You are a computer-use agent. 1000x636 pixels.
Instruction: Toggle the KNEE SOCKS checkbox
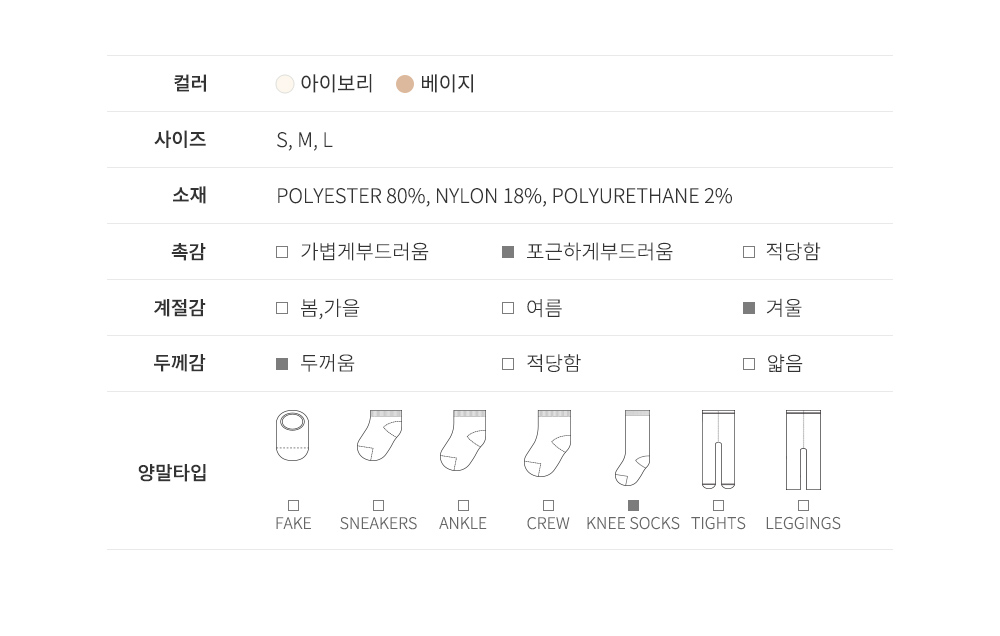tap(633, 506)
